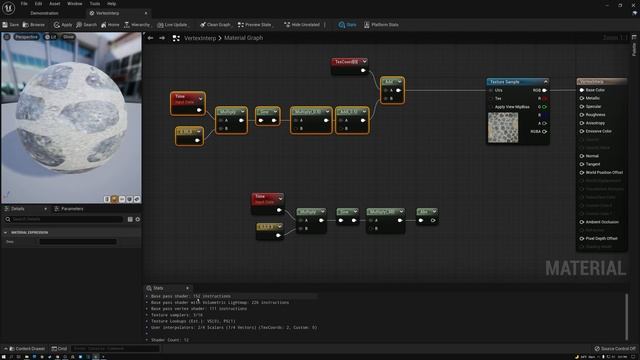Image resolution: width=640 pixels, height=360 pixels.
Task: Switch to the Details panel tab
Action: [x=18, y=209]
